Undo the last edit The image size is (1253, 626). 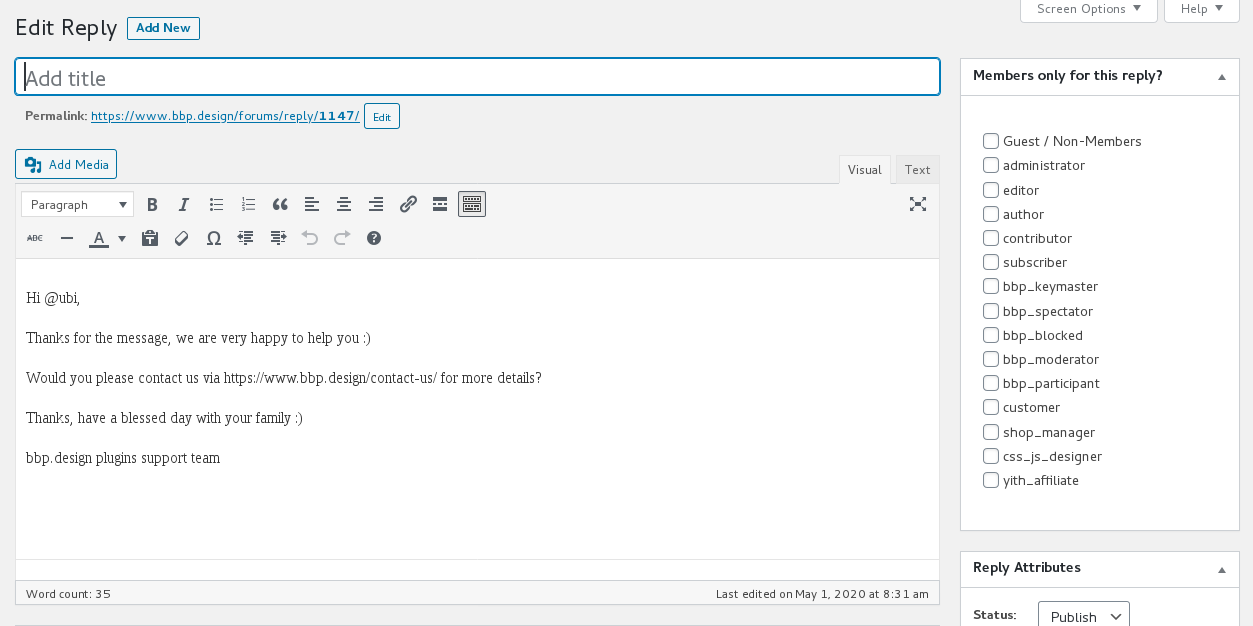coord(310,238)
